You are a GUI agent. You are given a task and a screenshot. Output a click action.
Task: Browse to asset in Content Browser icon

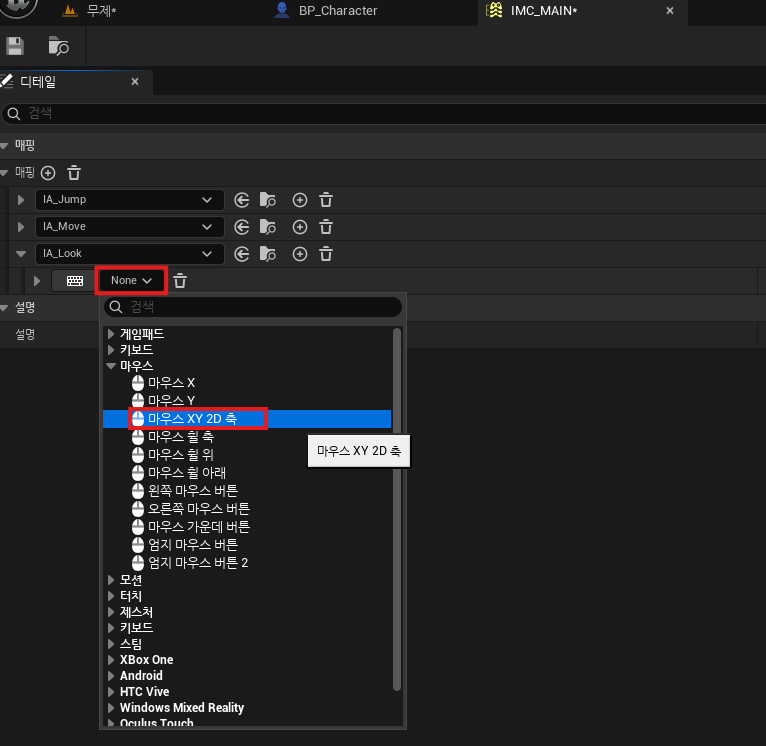coord(59,46)
